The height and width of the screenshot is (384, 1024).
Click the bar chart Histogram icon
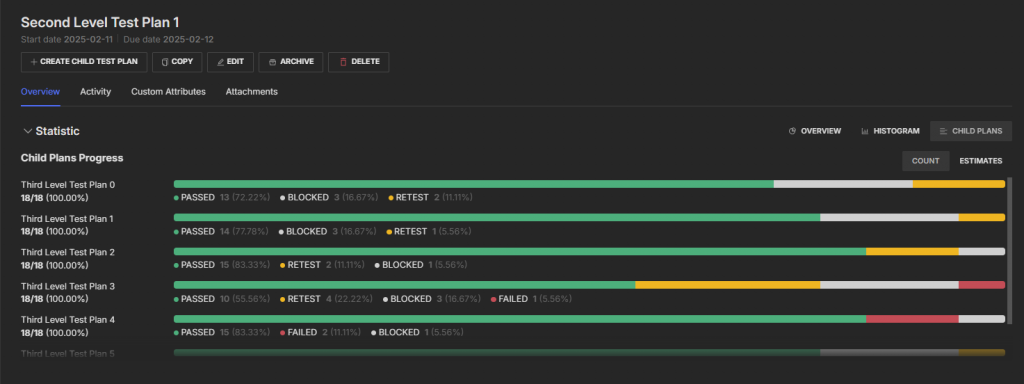(865, 131)
